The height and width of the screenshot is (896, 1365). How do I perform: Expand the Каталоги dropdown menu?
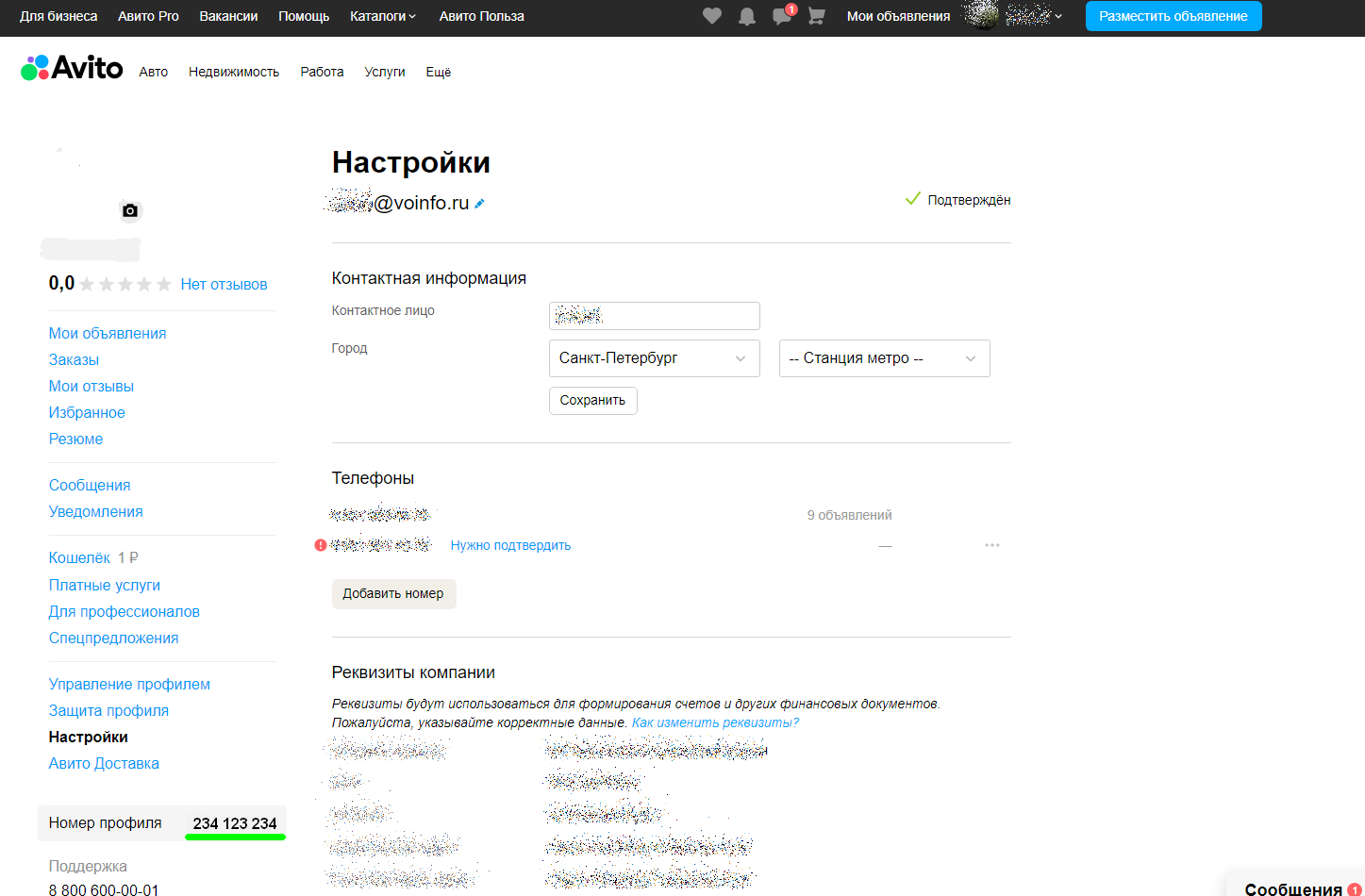click(383, 16)
